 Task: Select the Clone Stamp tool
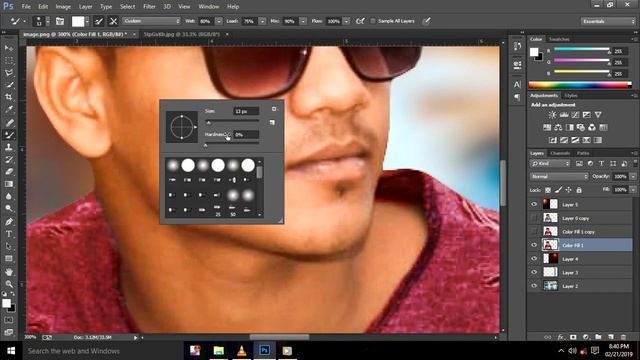click(9, 147)
